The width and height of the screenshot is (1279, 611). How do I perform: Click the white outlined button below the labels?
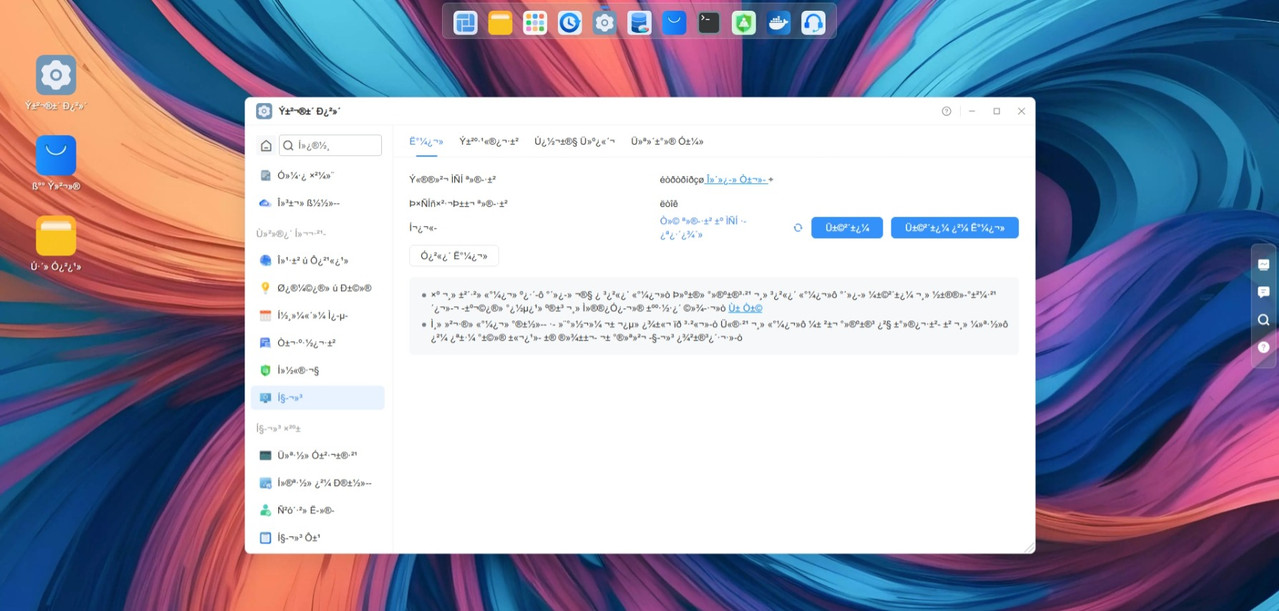pos(454,256)
